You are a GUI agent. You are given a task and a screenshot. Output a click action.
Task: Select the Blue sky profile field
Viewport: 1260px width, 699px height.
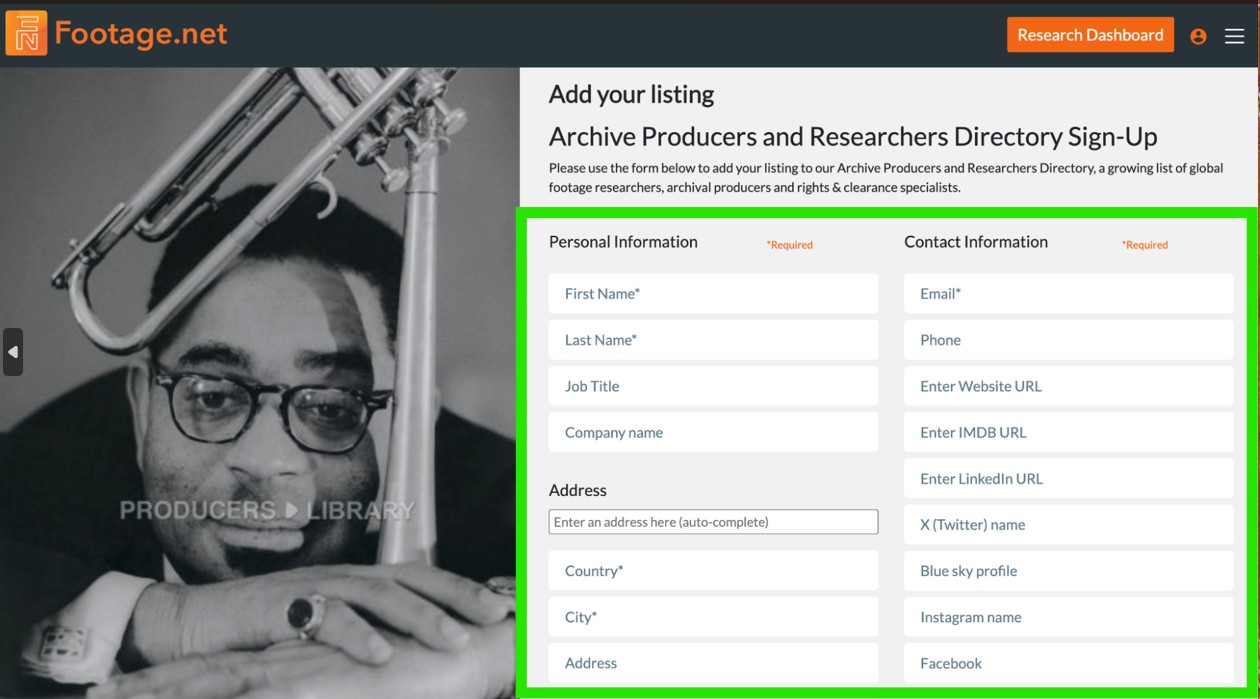[1068, 571]
